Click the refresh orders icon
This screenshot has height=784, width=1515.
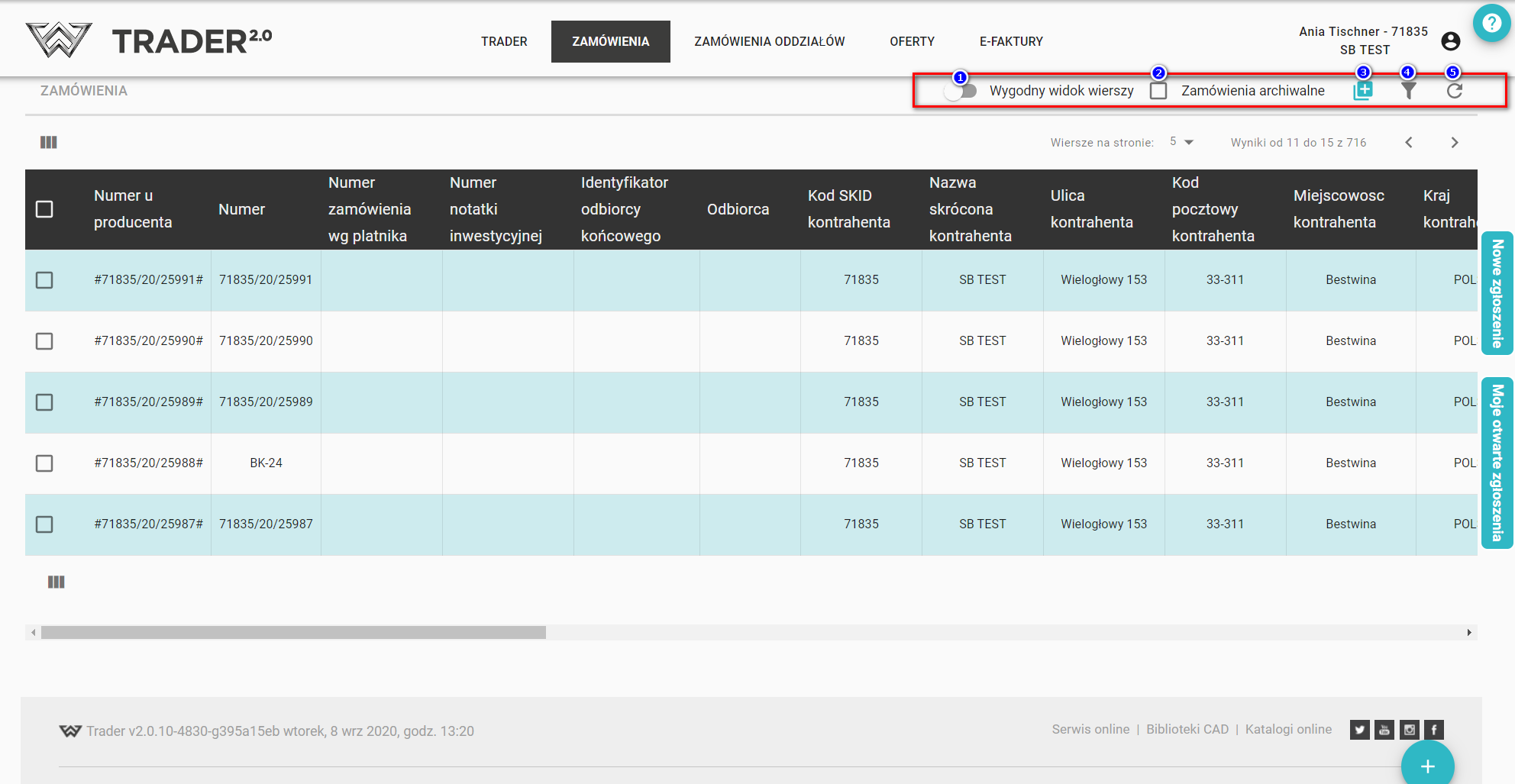[1454, 91]
